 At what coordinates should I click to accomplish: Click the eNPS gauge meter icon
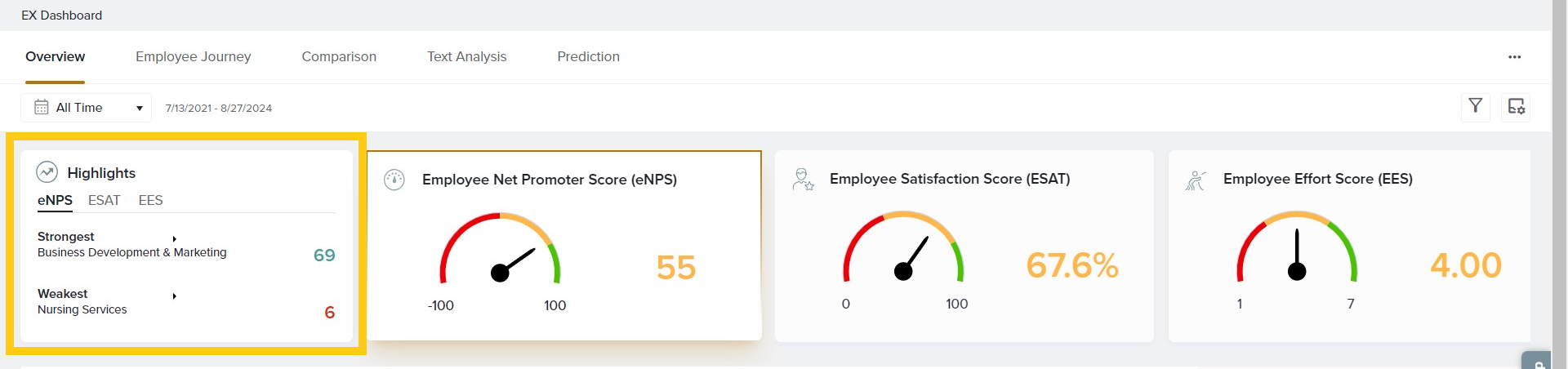tap(394, 180)
